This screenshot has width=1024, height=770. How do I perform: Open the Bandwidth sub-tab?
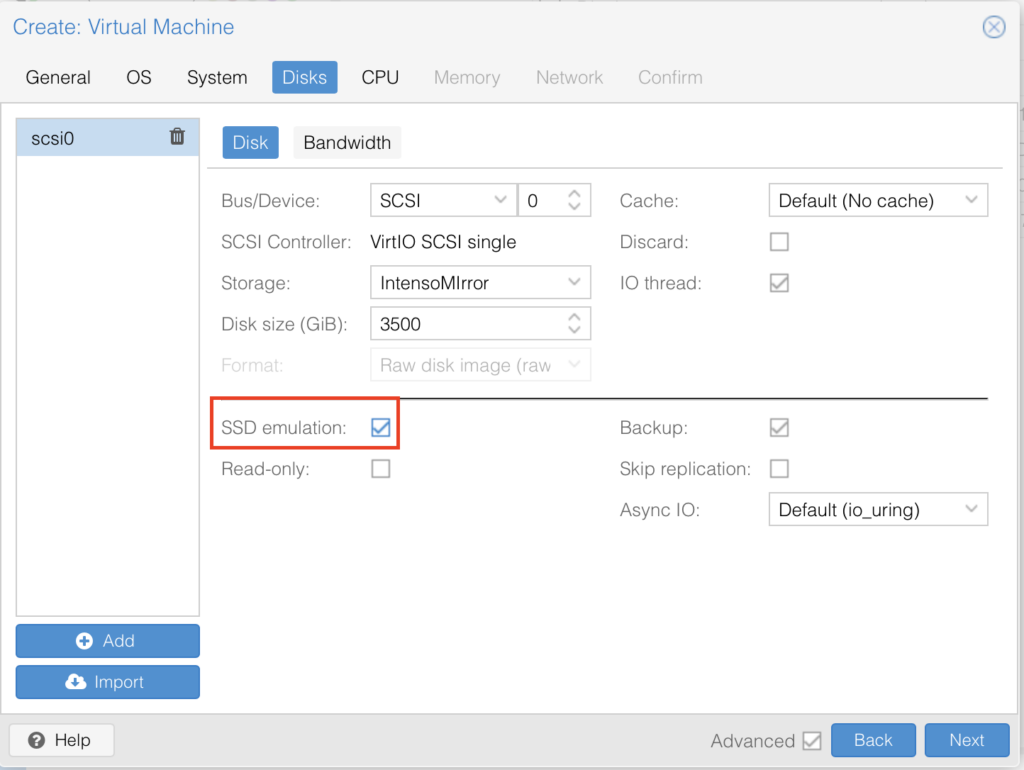[347, 142]
